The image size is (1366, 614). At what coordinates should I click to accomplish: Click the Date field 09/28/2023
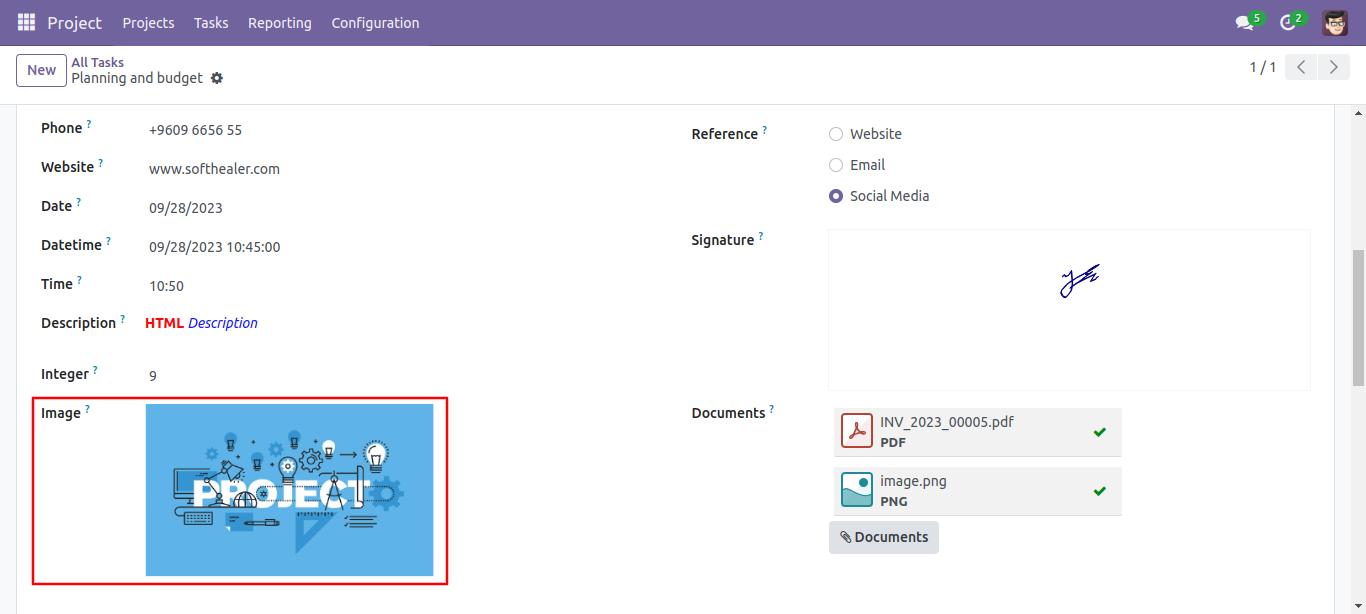(x=186, y=208)
